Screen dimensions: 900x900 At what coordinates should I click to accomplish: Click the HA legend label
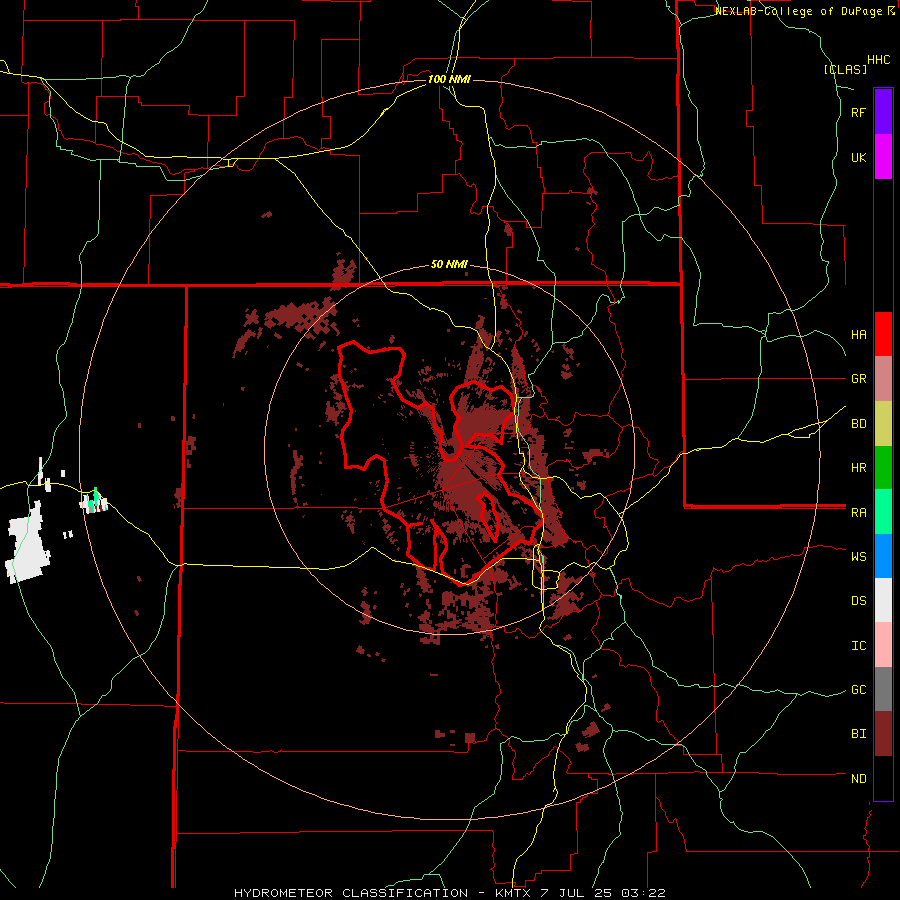858,335
